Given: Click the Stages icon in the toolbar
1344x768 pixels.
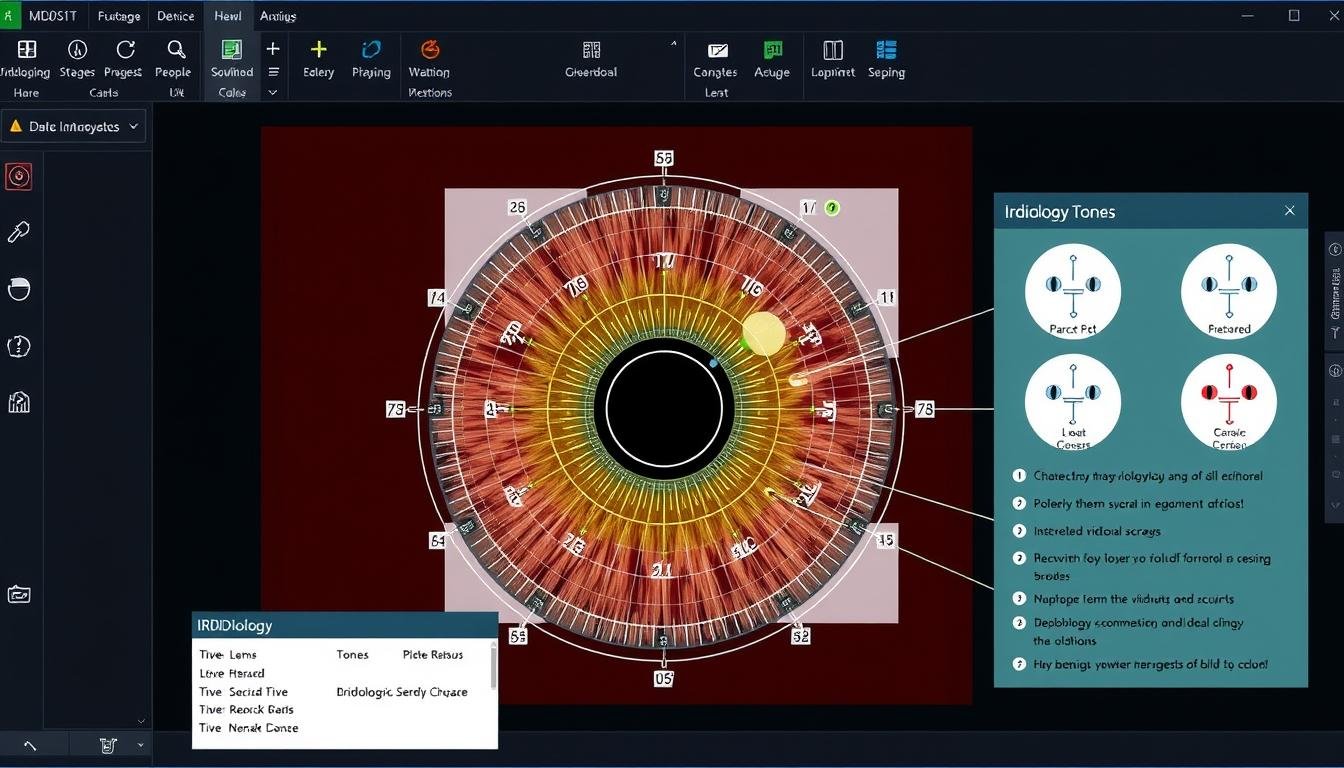Looking at the screenshot, I should (77, 50).
